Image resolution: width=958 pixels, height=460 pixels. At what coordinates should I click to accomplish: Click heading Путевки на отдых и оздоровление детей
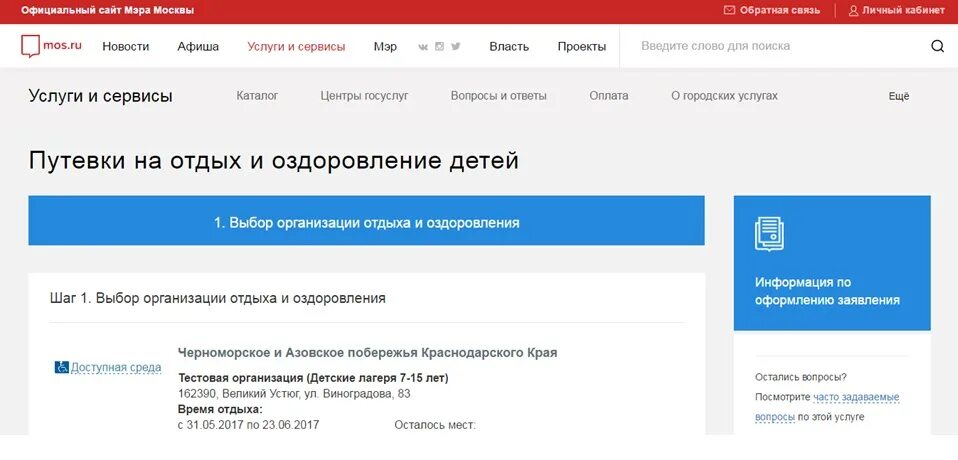(x=273, y=161)
